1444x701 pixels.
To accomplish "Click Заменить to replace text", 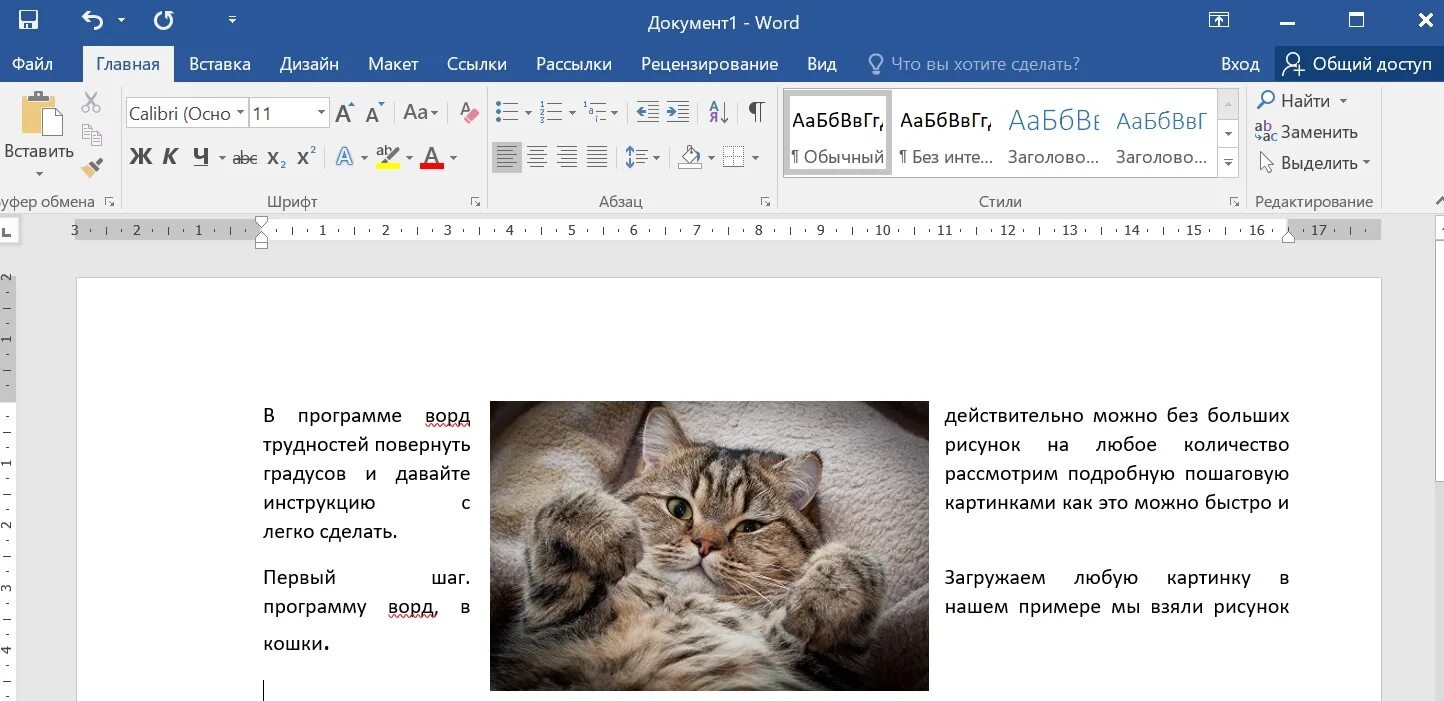I will 1307,132.
